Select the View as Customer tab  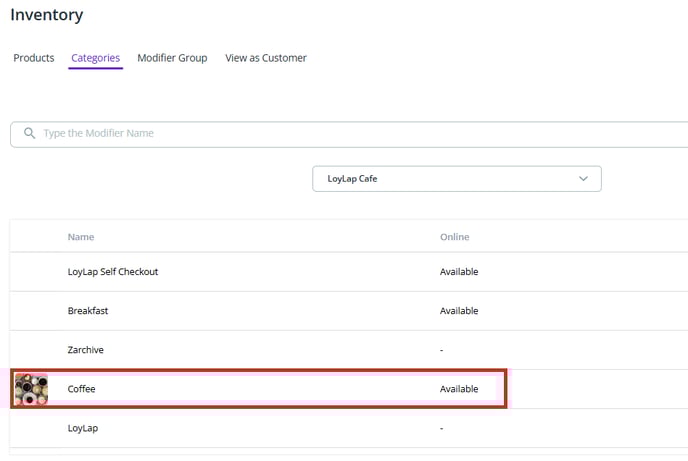pyautogui.click(x=266, y=58)
